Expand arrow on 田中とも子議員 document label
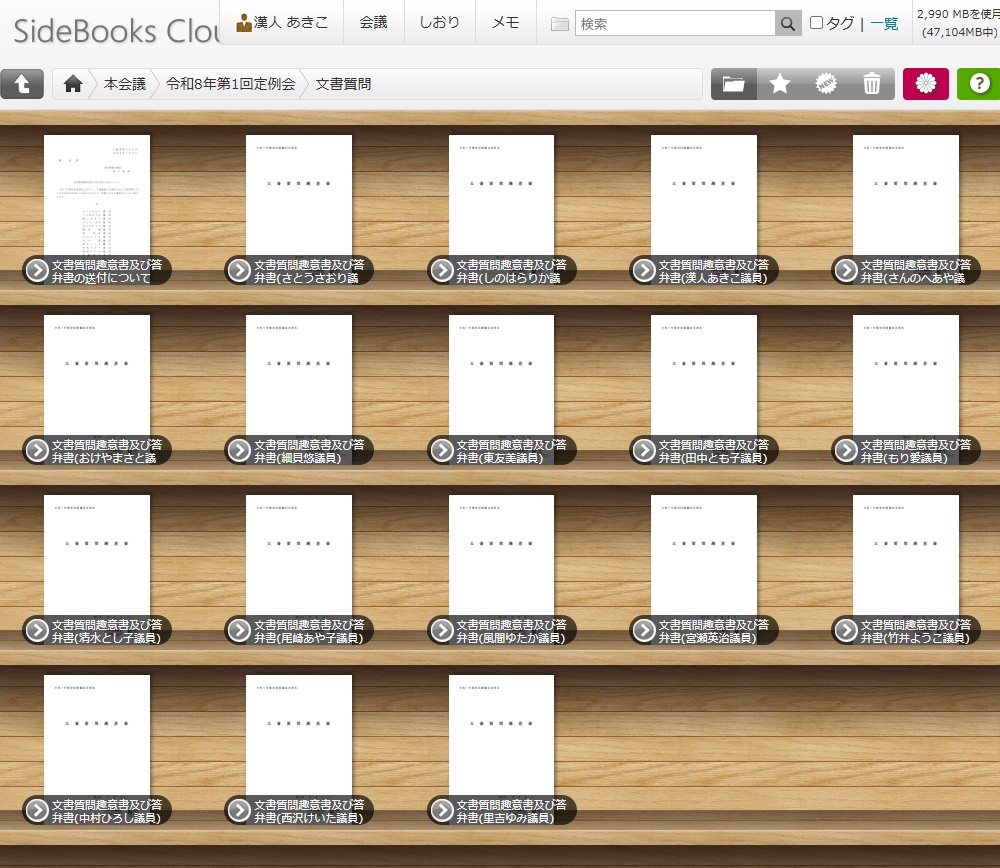Image resolution: width=1000 pixels, height=868 pixels. [x=644, y=450]
